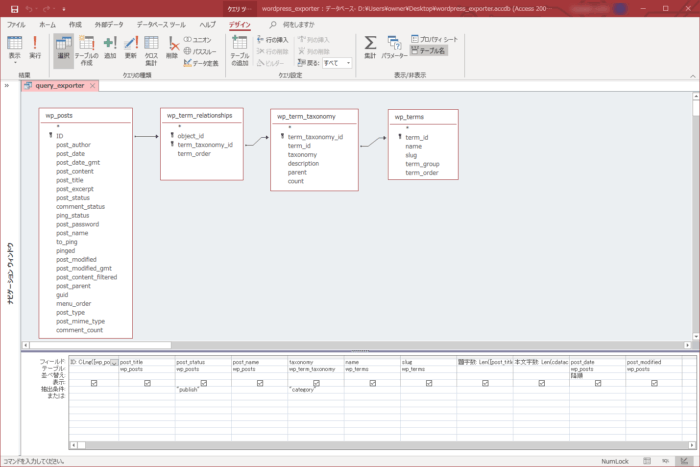Uncheck 表示 checkbox for post_title column
Screen dimensions: 700x467
[147, 383]
